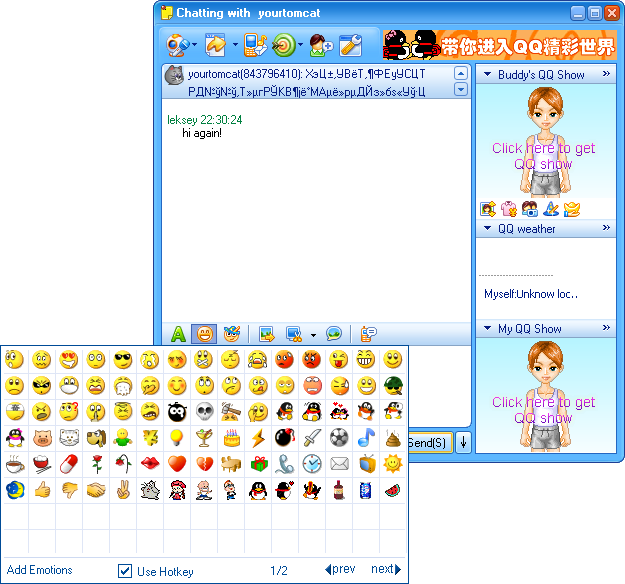Click the chat bubble scene icon

334,333
